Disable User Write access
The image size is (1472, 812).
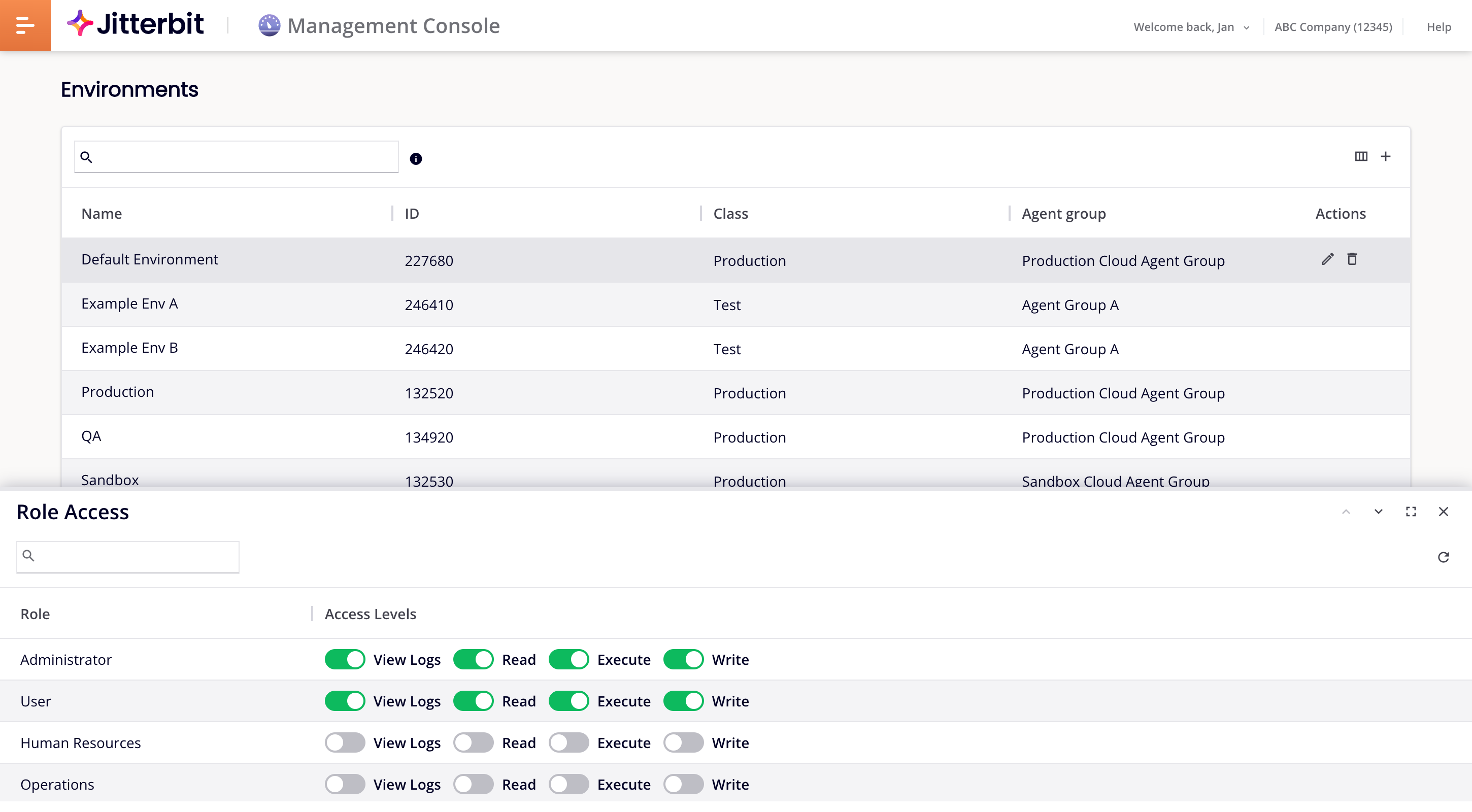click(684, 701)
